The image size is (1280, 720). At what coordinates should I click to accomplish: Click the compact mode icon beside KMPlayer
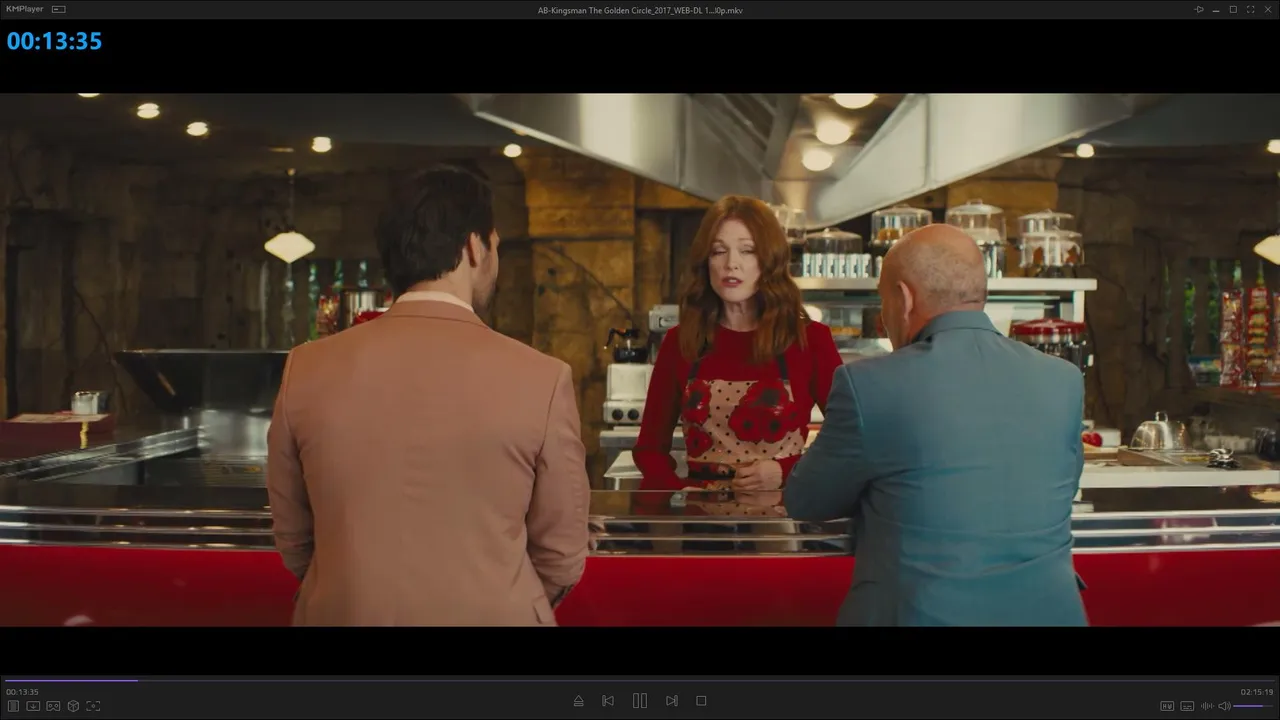59,10
